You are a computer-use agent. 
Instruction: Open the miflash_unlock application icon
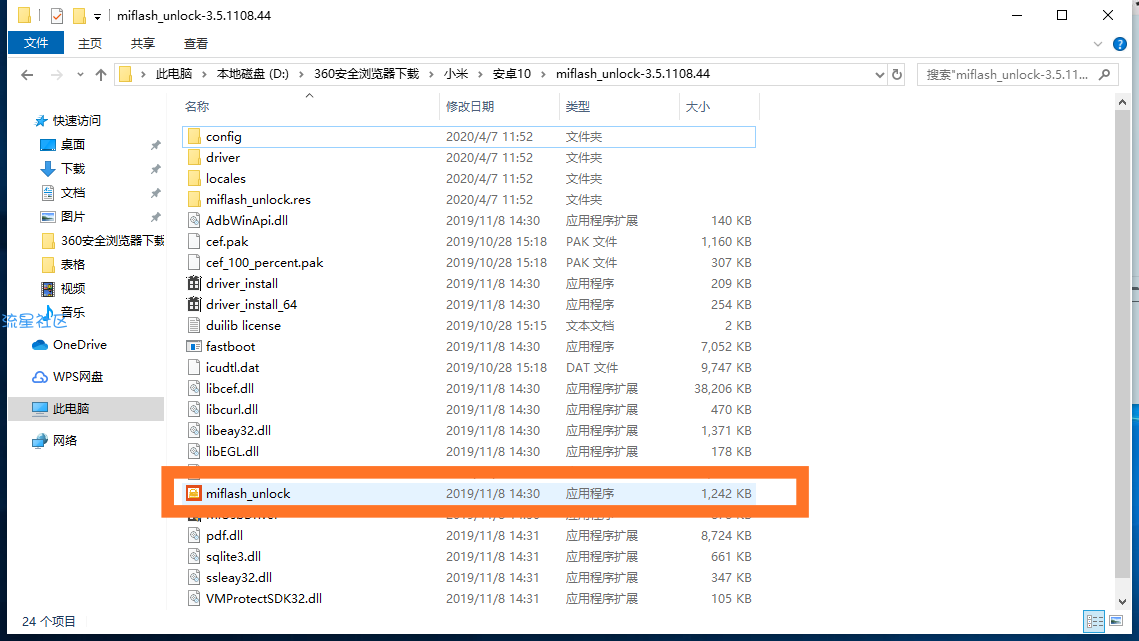coord(193,493)
